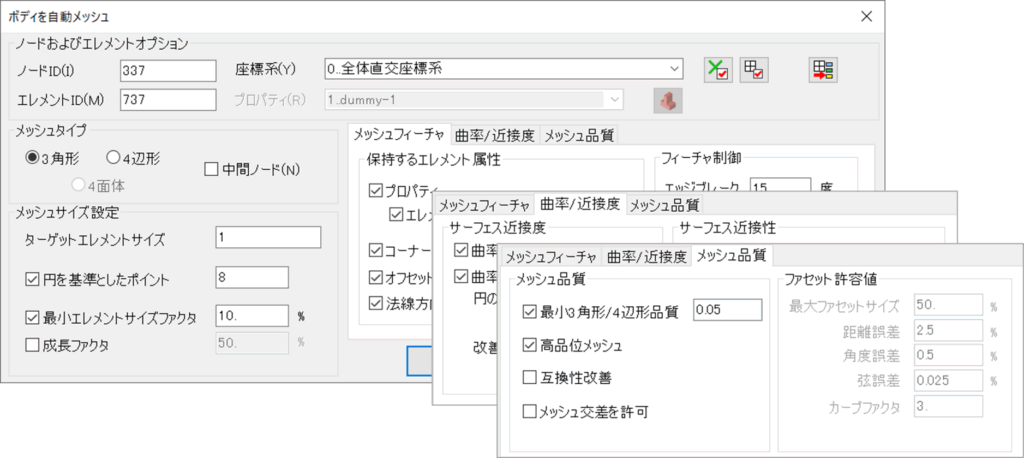
Task: Enable the 成長ファクタ checkbox
Action: click(32, 344)
